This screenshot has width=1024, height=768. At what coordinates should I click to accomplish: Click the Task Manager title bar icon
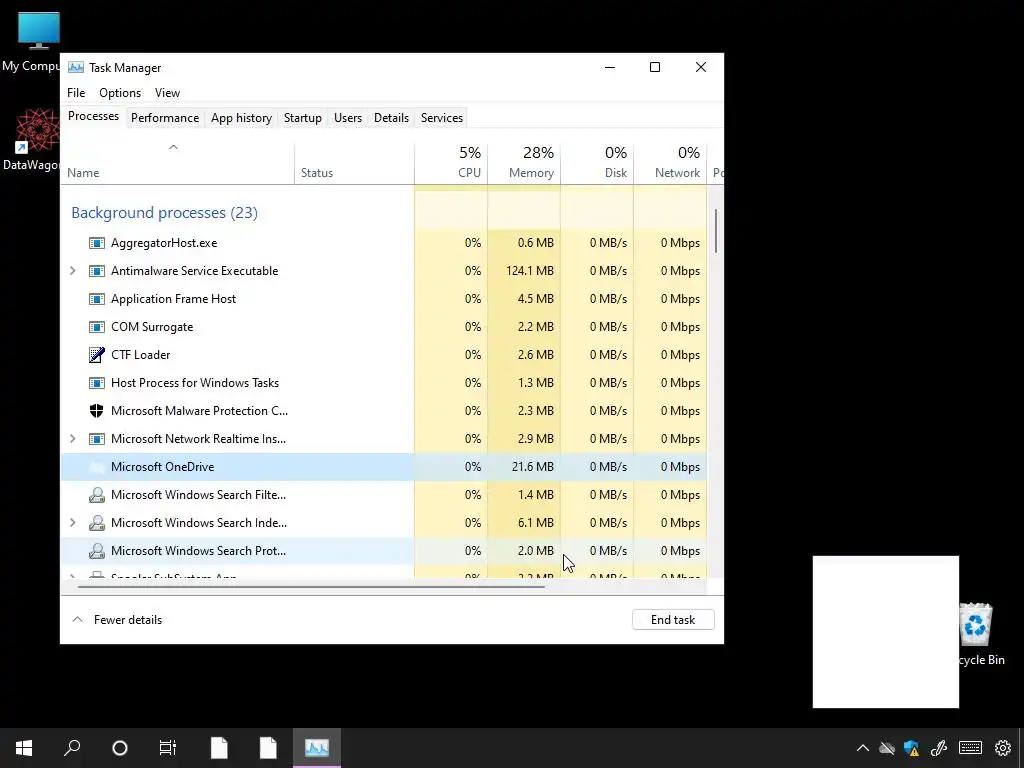click(x=76, y=67)
